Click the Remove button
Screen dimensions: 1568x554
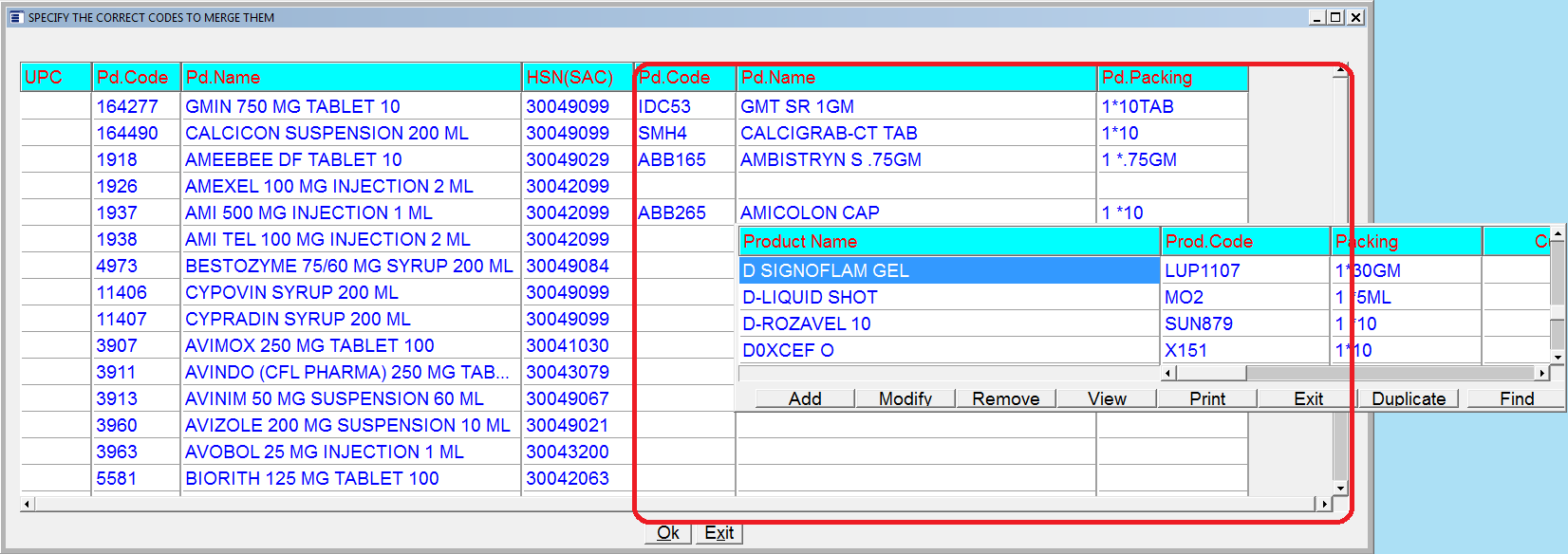pyautogui.click(x=1006, y=398)
